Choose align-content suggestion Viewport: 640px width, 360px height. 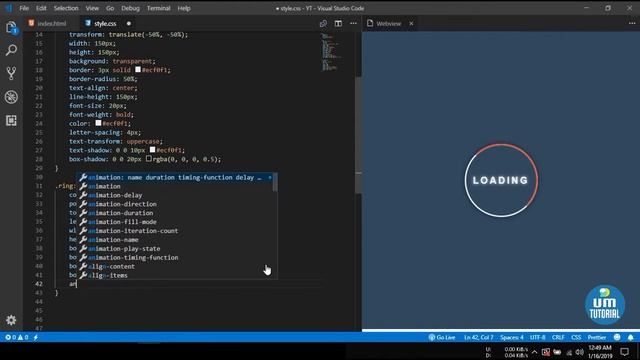175,267
